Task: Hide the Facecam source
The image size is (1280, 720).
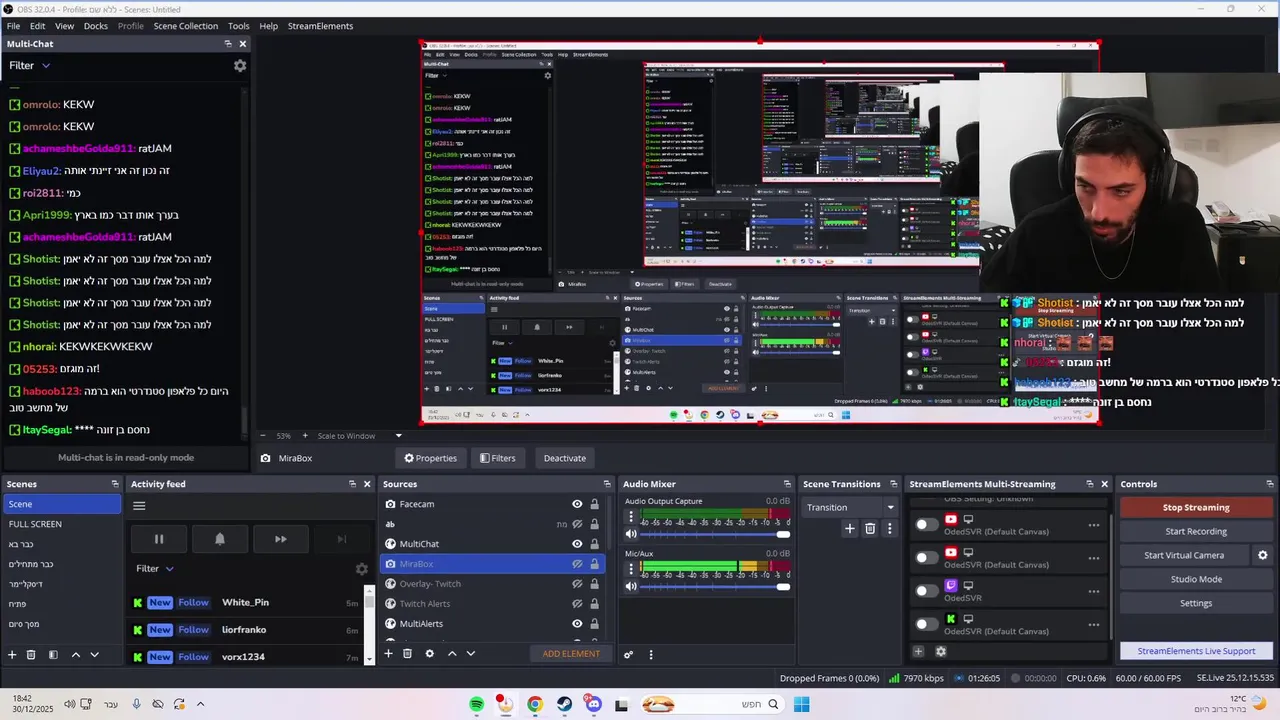Action: coord(577,504)
